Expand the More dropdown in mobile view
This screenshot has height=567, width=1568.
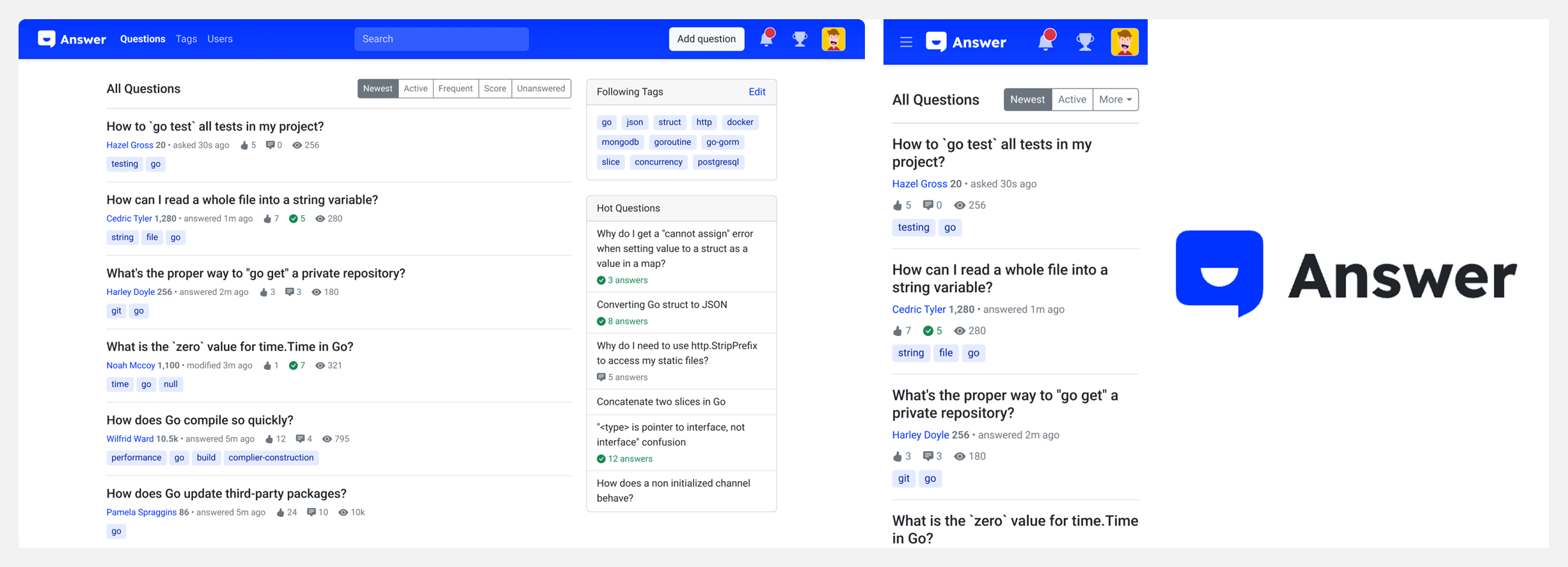click(x=1115, y=100)
